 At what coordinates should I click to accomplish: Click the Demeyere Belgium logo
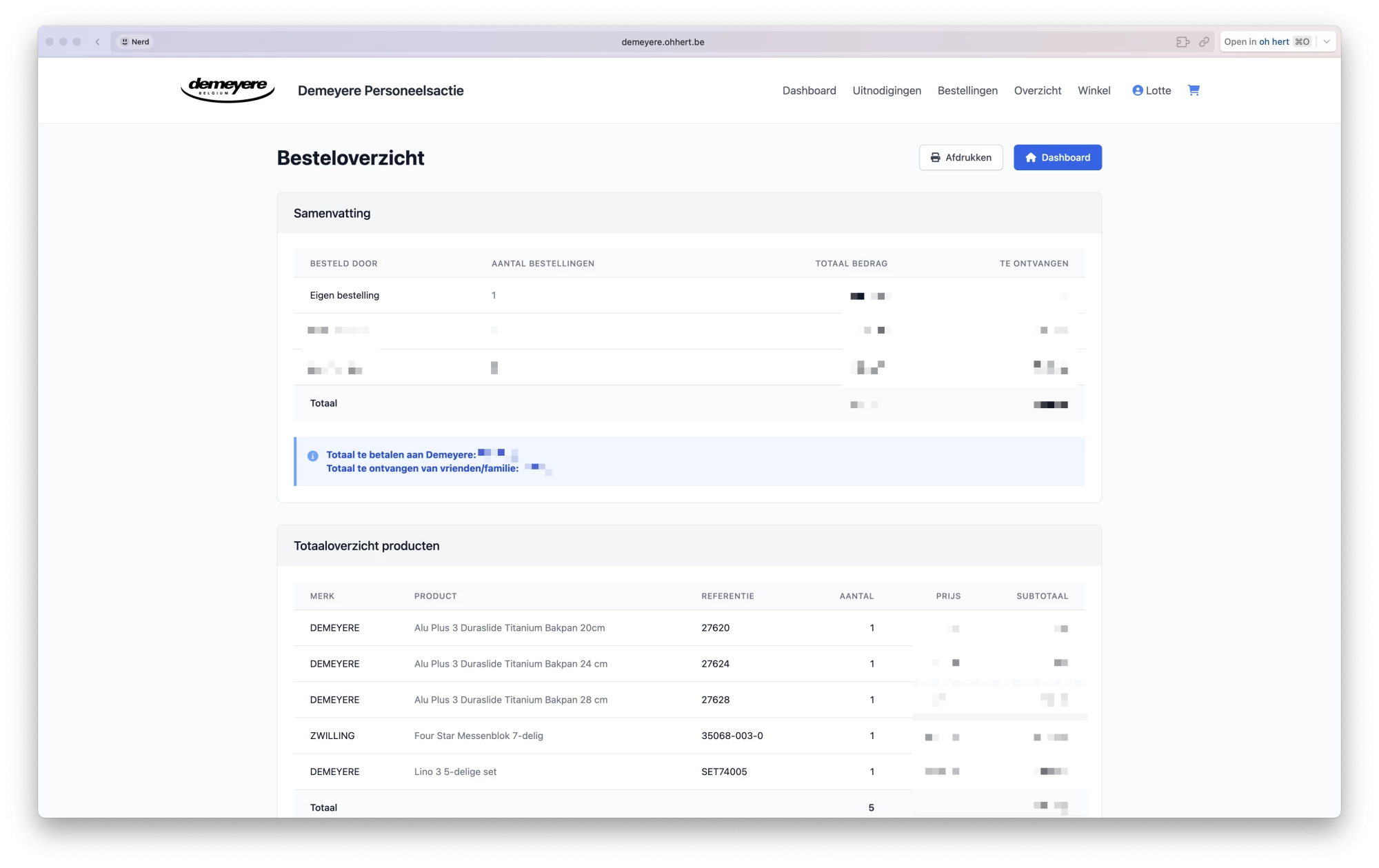point(228,90)
